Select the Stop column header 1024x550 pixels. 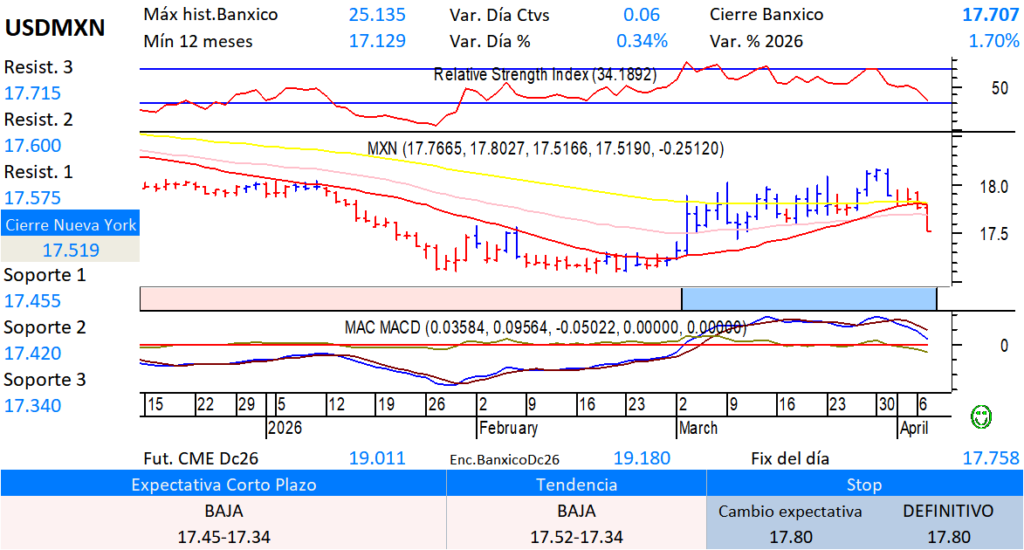(x=864, y=485)
